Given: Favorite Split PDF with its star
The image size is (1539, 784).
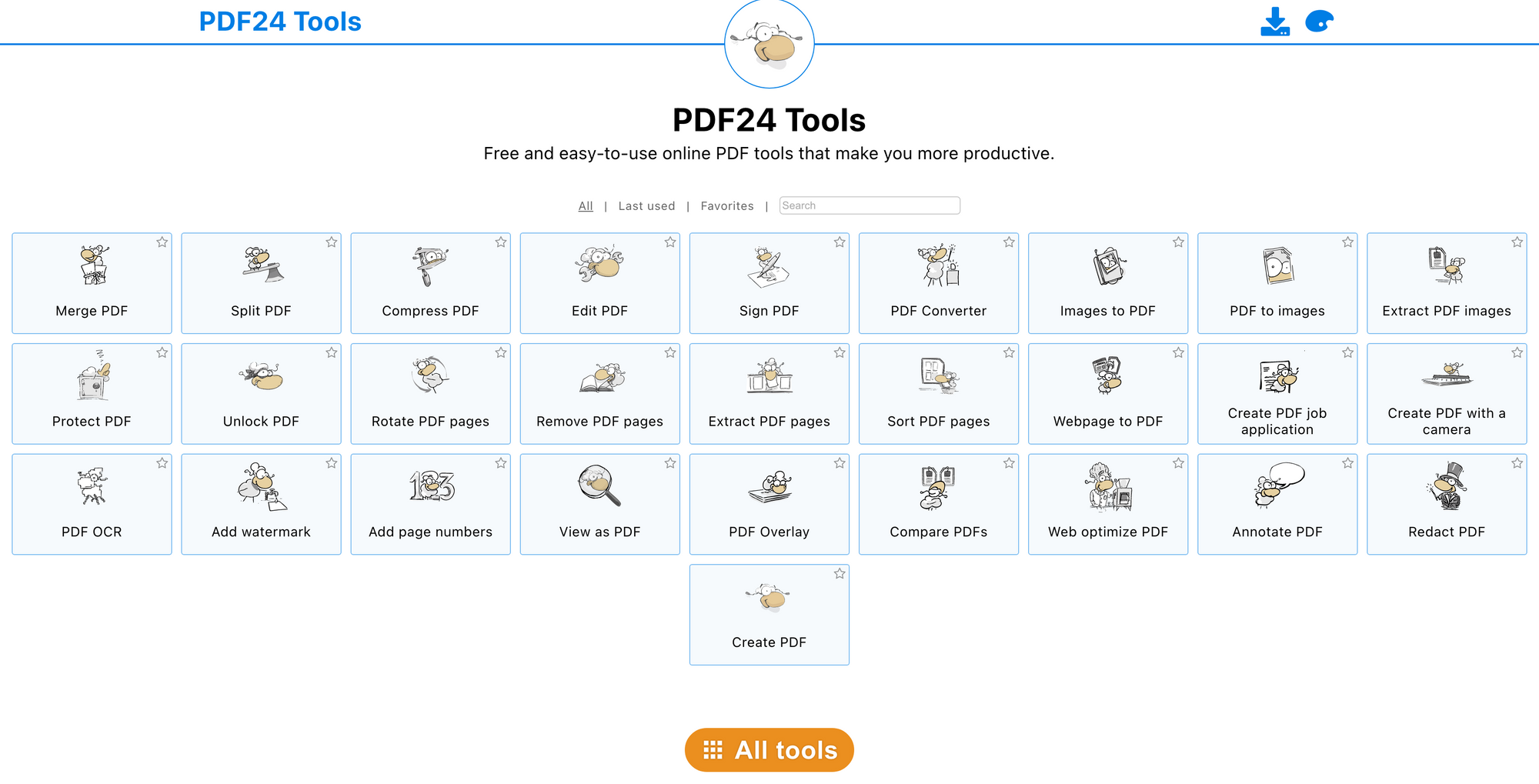Looking at the screenshot, I should 332,242.
